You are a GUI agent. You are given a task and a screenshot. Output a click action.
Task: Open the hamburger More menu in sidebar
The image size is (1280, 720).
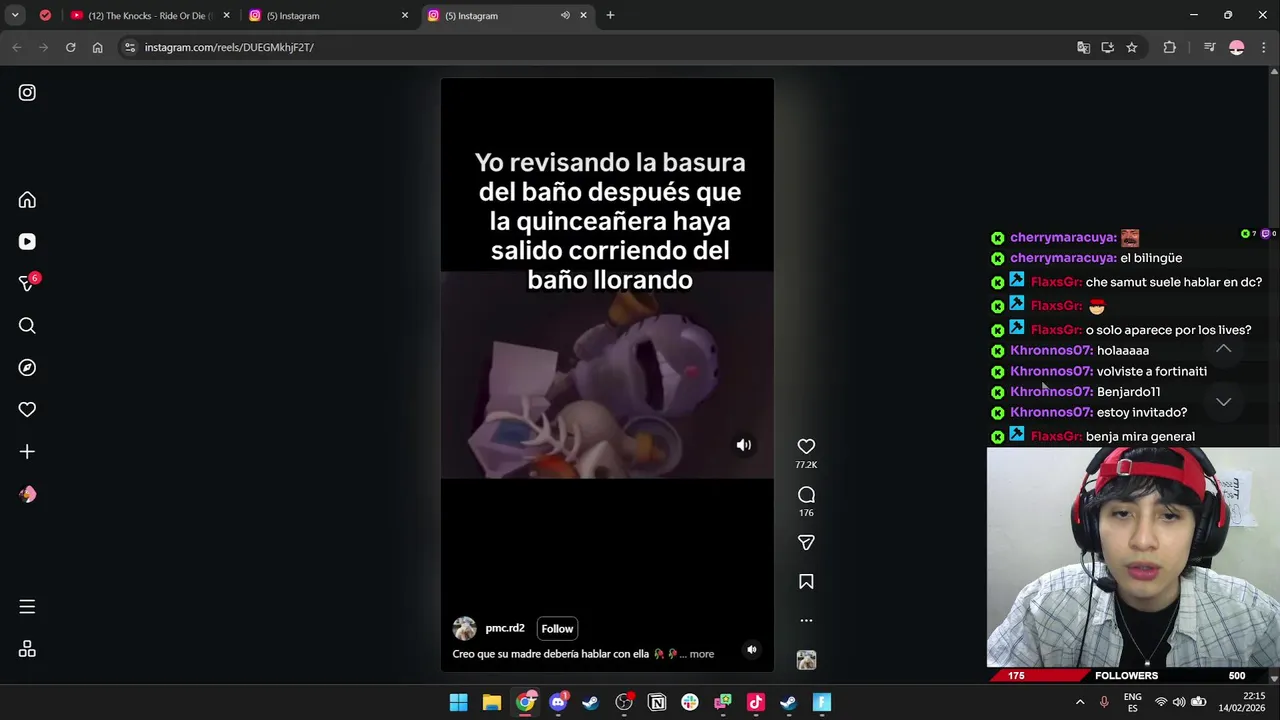point(27,607)
